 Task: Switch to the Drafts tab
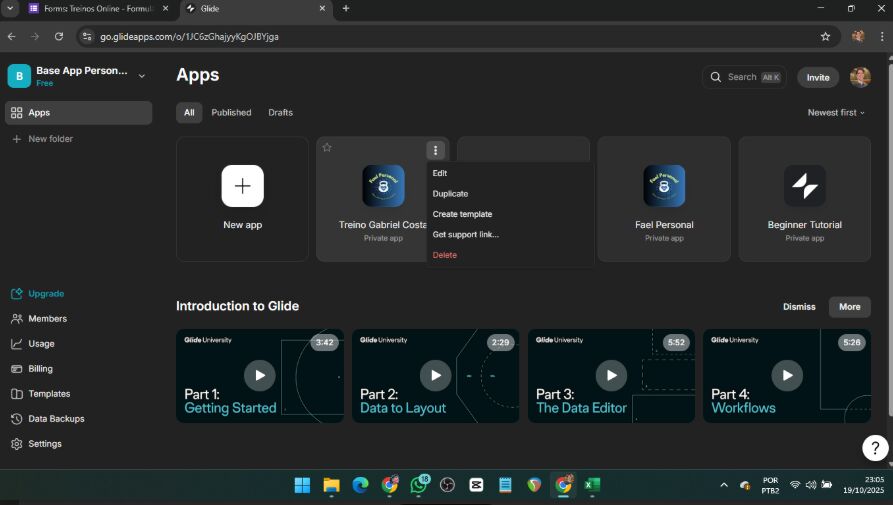click(x=281, y=113)
